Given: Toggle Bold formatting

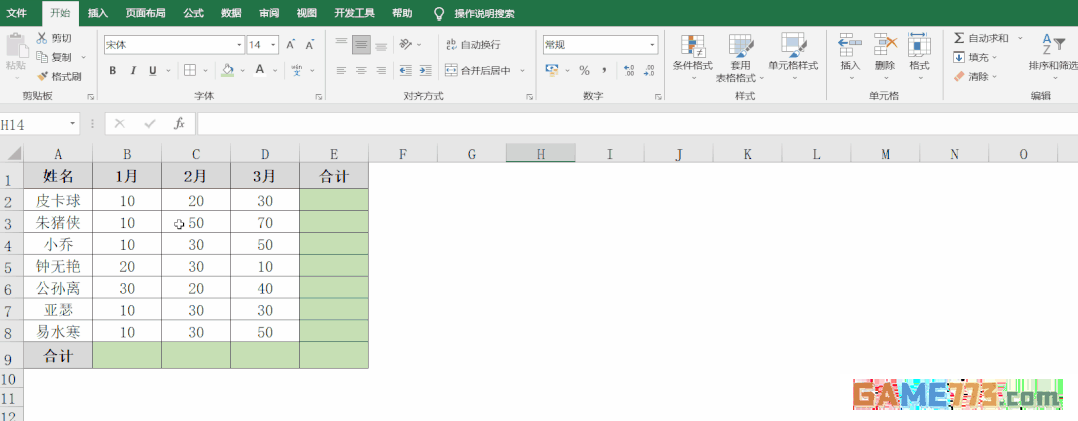Looking at the screenshot, I should pos(113,71).
